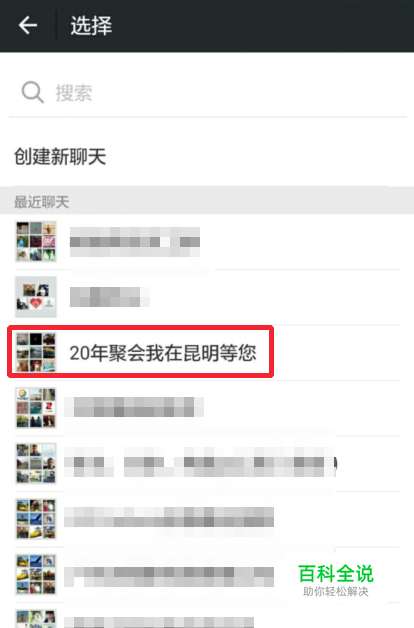The width and height of the screenshot is (414, 628).
Task: Tap the back arrow in header
Action: tap(28, 26)
